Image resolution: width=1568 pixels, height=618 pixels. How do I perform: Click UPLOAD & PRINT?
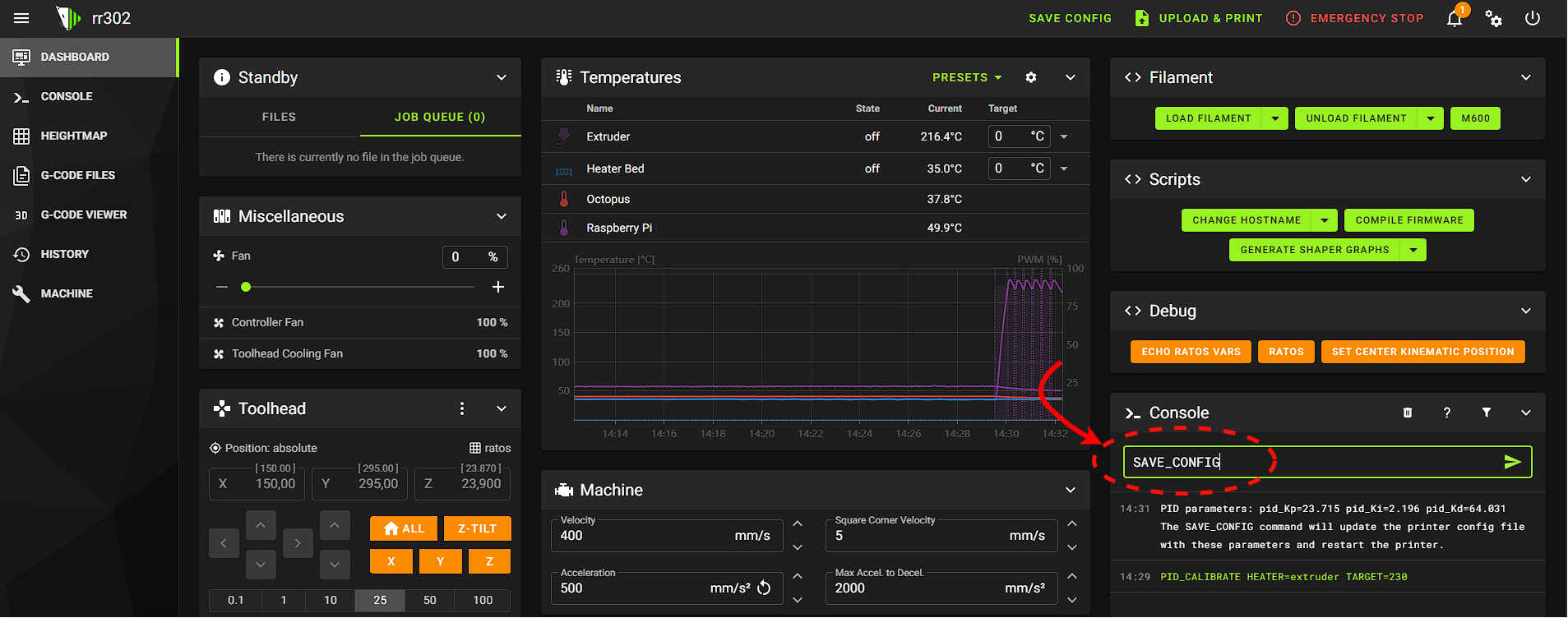[1199, 18]
